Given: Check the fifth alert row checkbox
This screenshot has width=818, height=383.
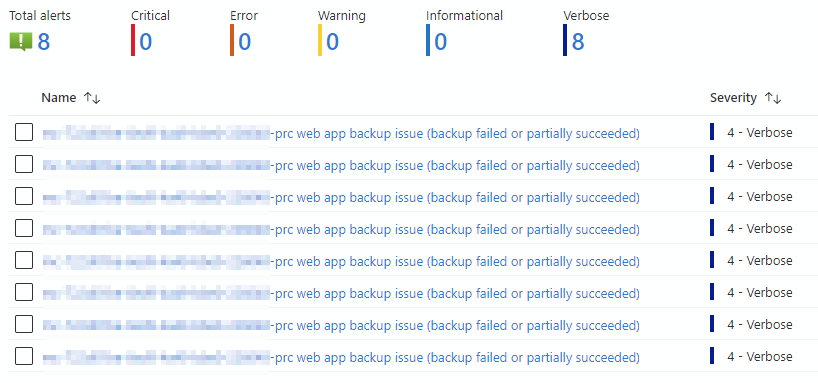Looking at the screenshot, I should [24, 260].
